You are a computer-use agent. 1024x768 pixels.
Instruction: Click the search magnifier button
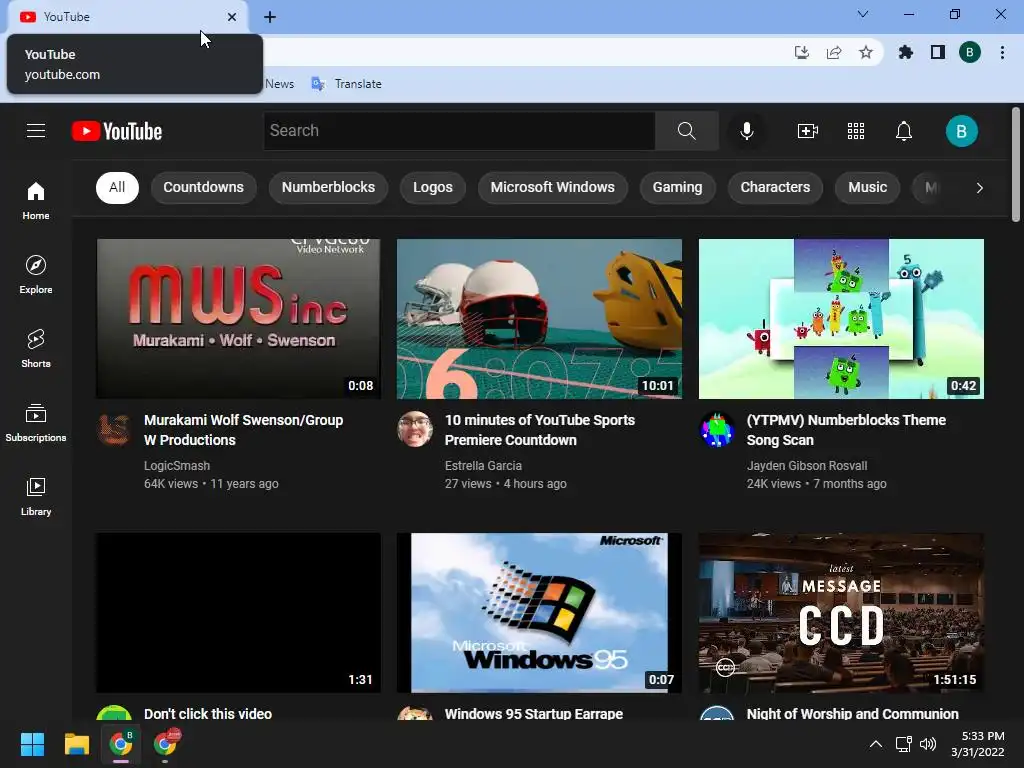686,131
